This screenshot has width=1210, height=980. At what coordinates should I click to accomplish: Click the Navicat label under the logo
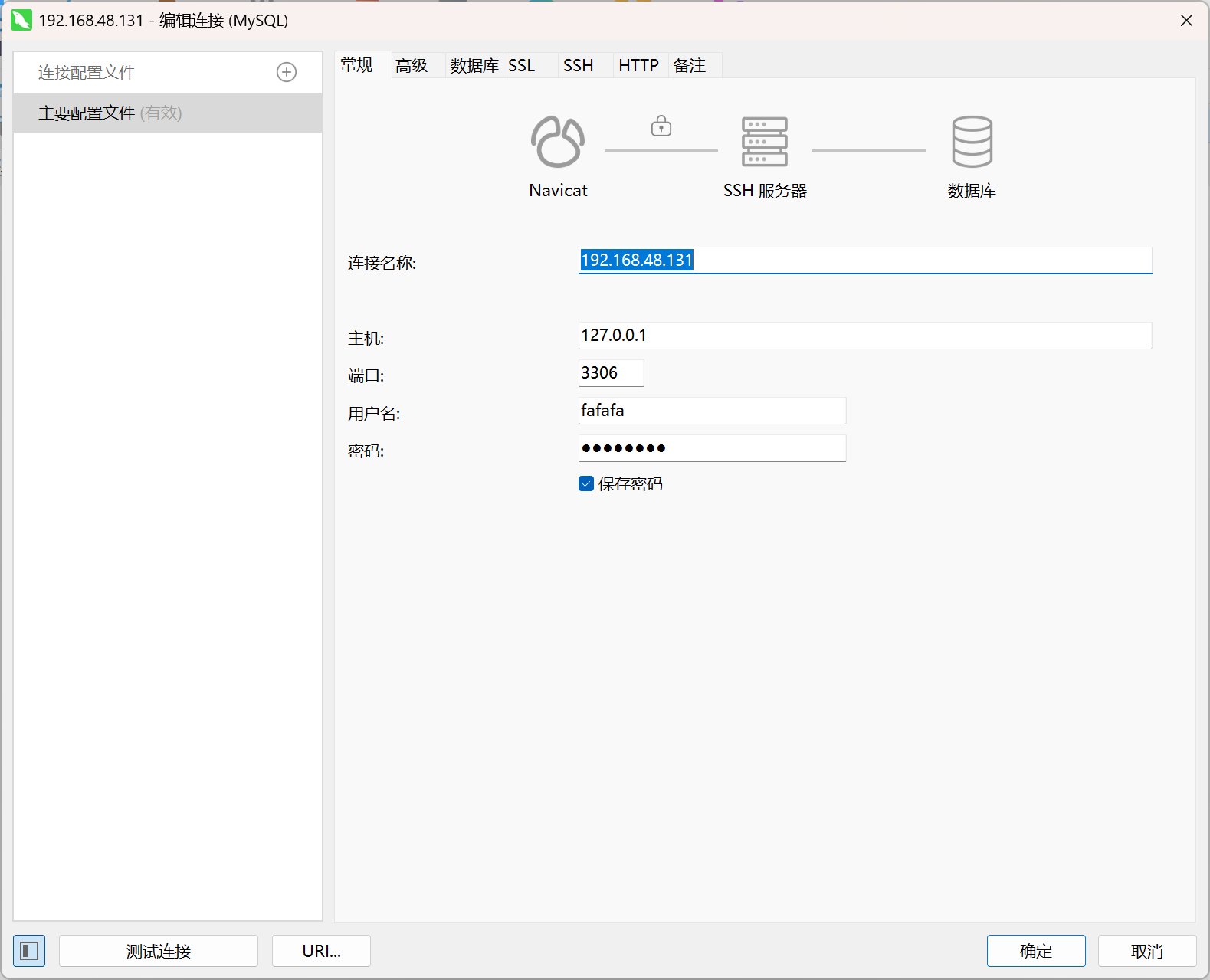click(x=558, y=191)
